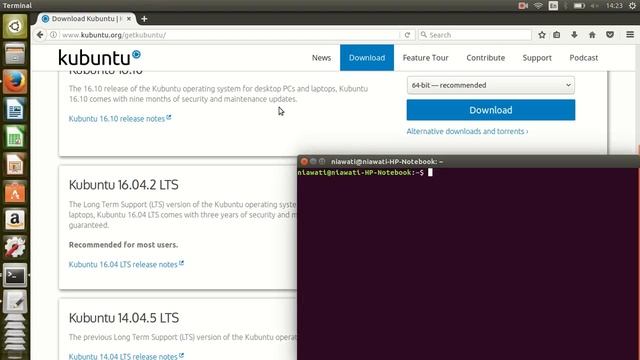The height and width of the screenshot is (360, 640).
Task: Open the Files manager from the launcher
Action: pyautogui.click(x=15, y=54)
